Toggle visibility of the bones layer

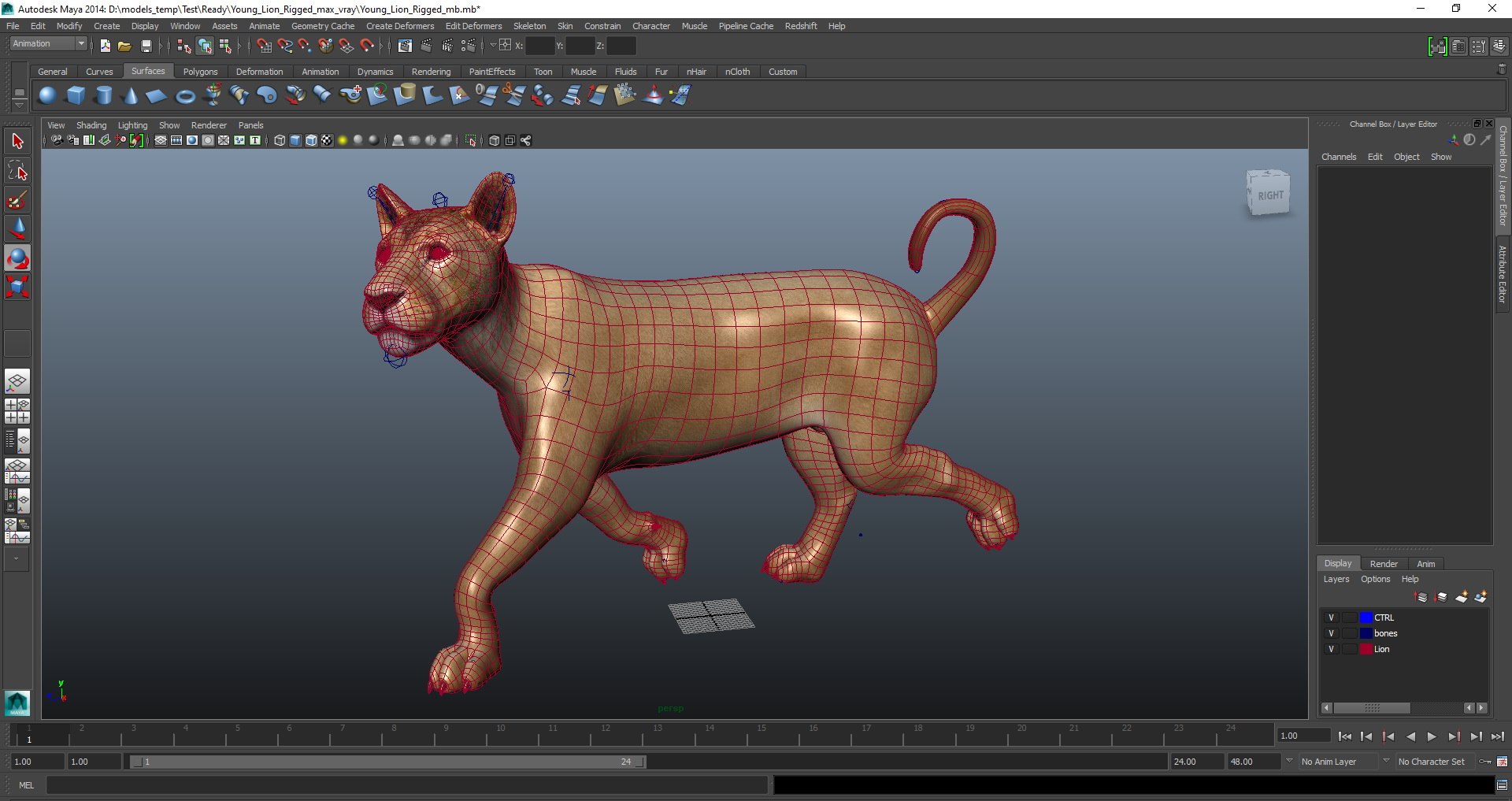pos(1331,633)
